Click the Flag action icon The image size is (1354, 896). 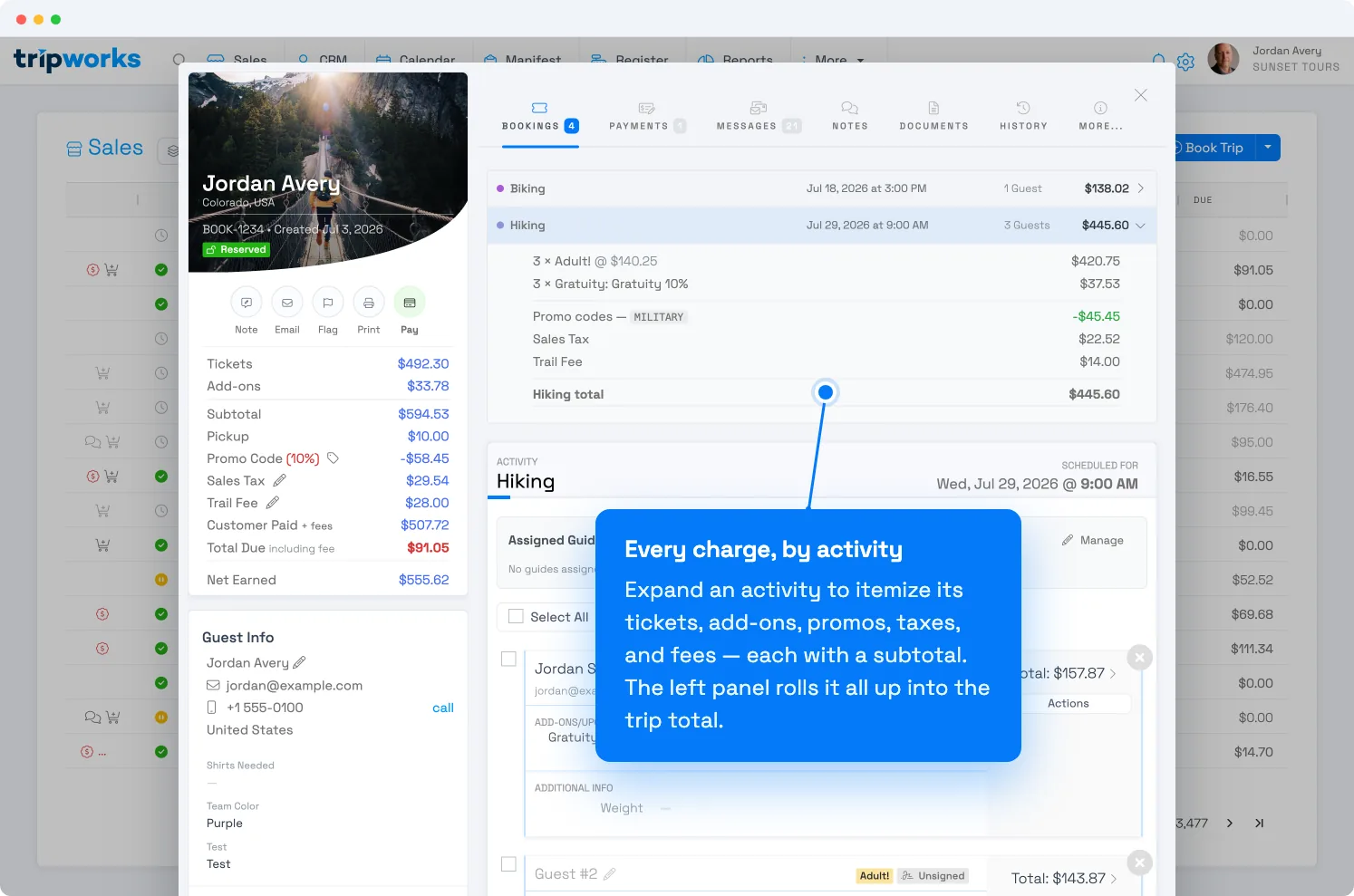tap(328, 303)
